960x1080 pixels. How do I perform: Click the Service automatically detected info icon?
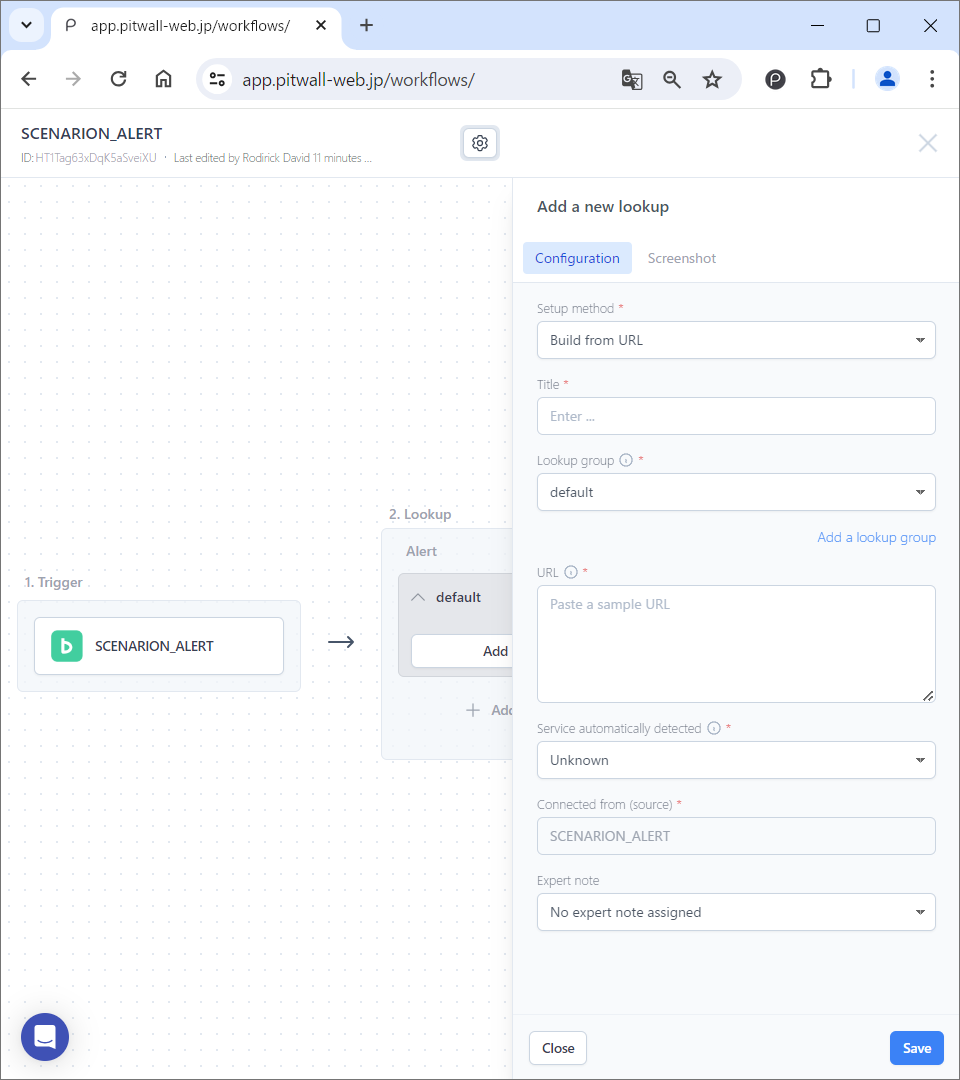point(716,728)
